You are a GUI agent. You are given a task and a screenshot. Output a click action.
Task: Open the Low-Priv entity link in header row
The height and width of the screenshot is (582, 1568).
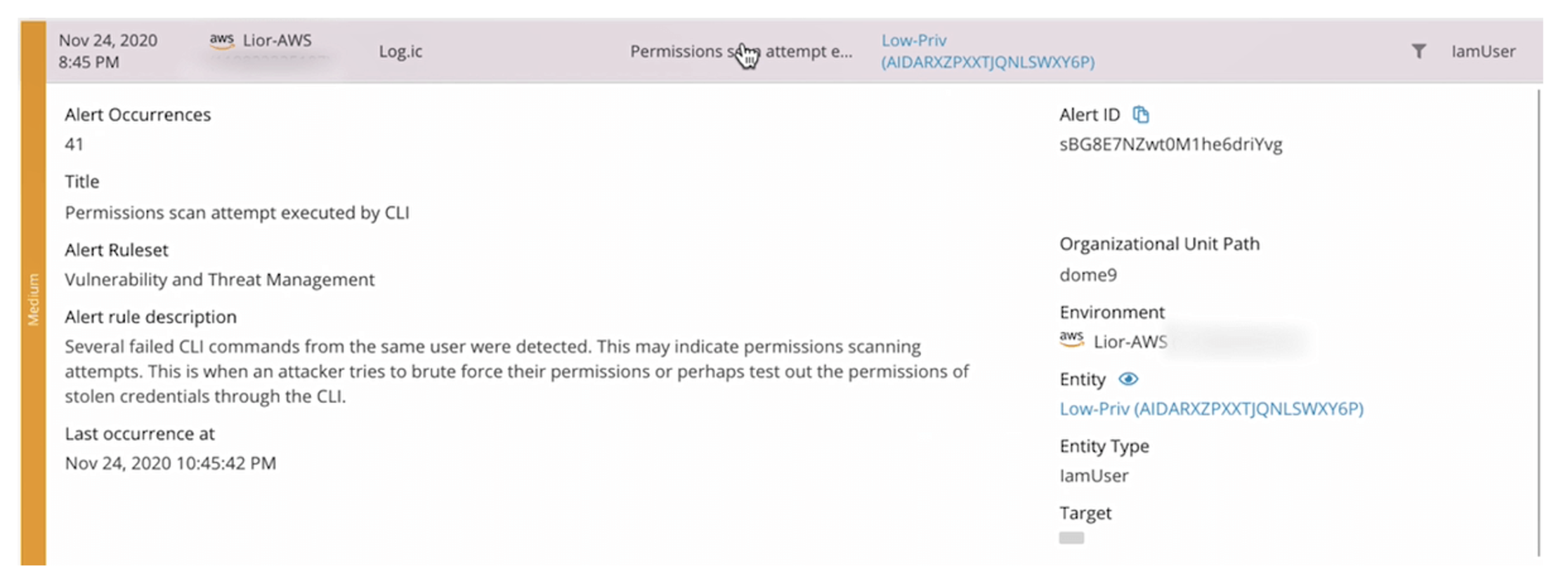tap(988, 51)
